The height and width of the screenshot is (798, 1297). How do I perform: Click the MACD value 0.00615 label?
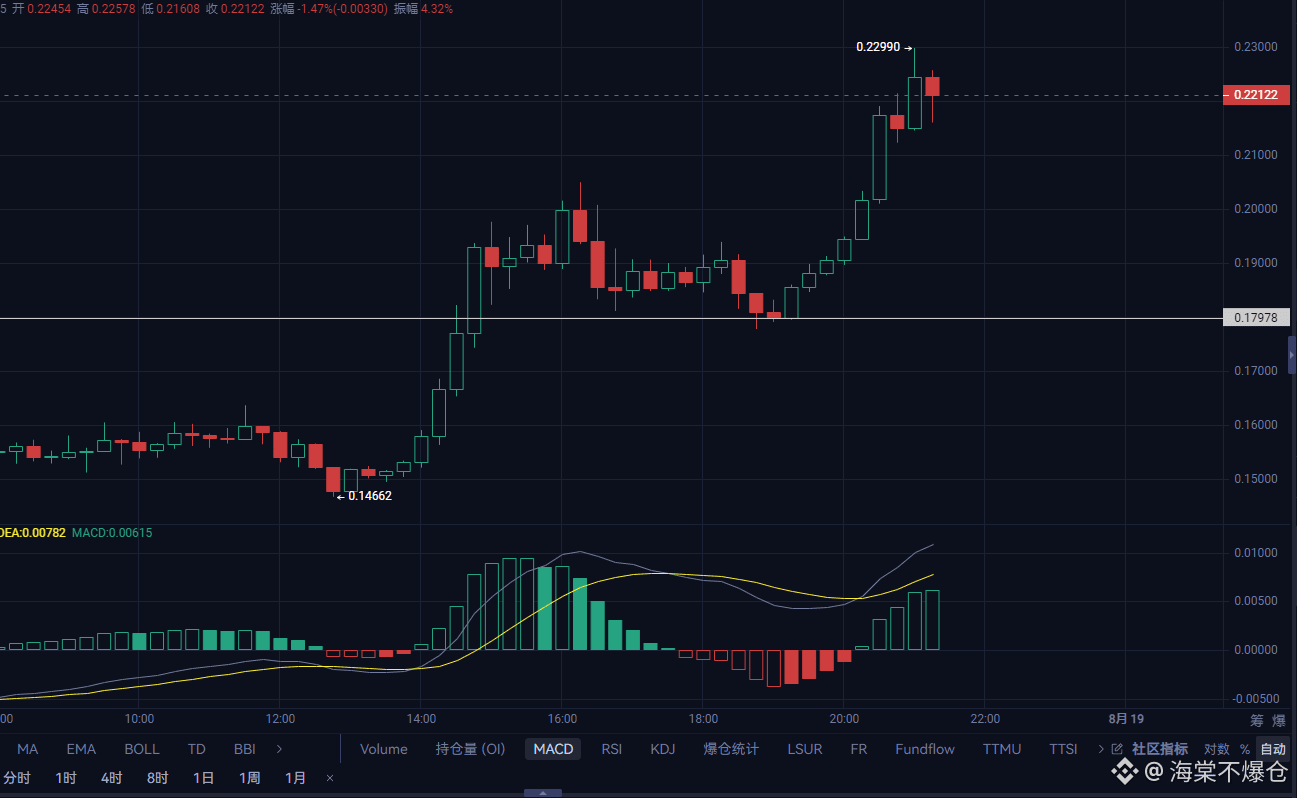[112, 533]
